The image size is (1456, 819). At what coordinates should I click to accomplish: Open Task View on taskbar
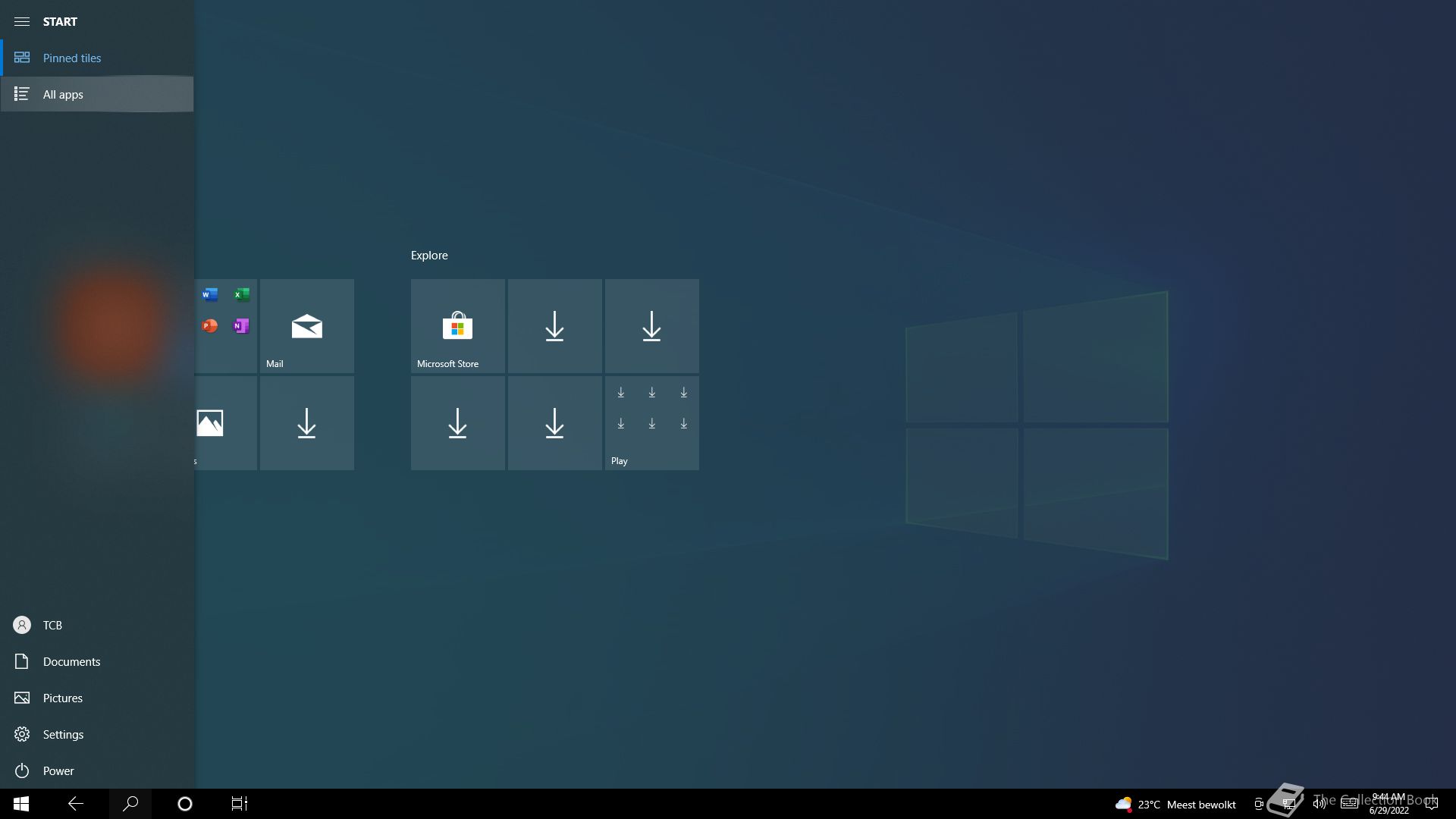pos(240,804)
